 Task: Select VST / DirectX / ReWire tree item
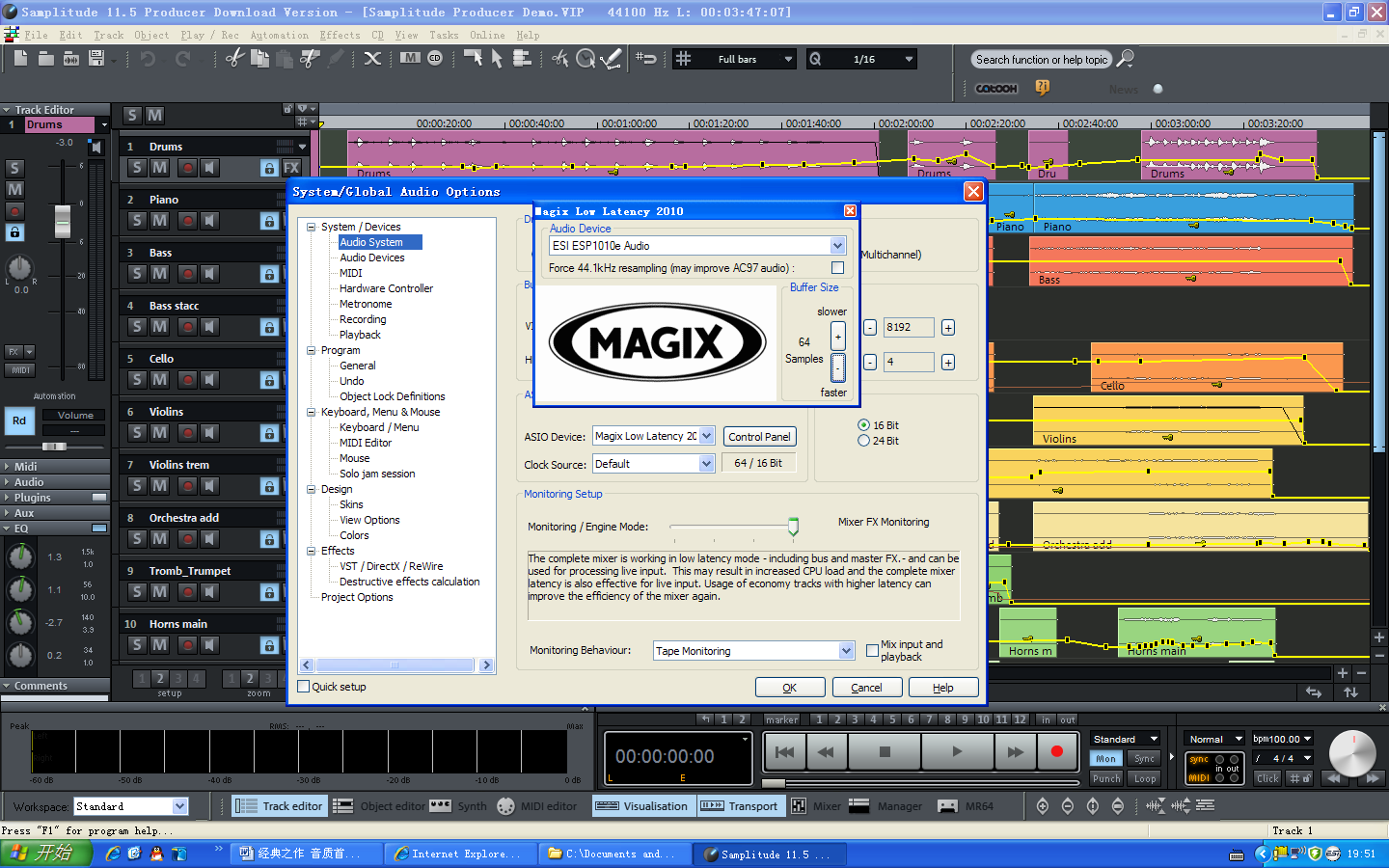[391, 566]
